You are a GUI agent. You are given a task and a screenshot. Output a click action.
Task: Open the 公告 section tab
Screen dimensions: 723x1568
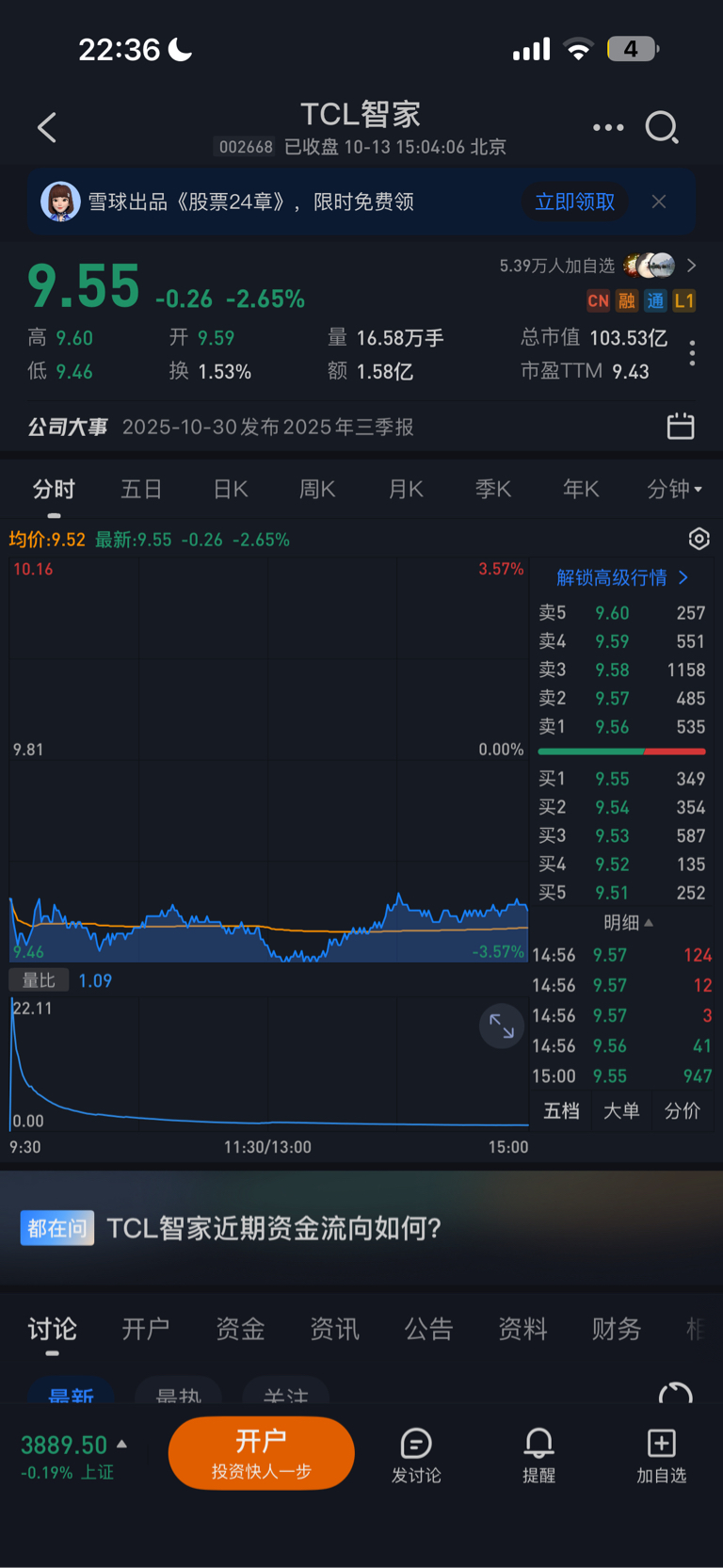[428, 1329]
